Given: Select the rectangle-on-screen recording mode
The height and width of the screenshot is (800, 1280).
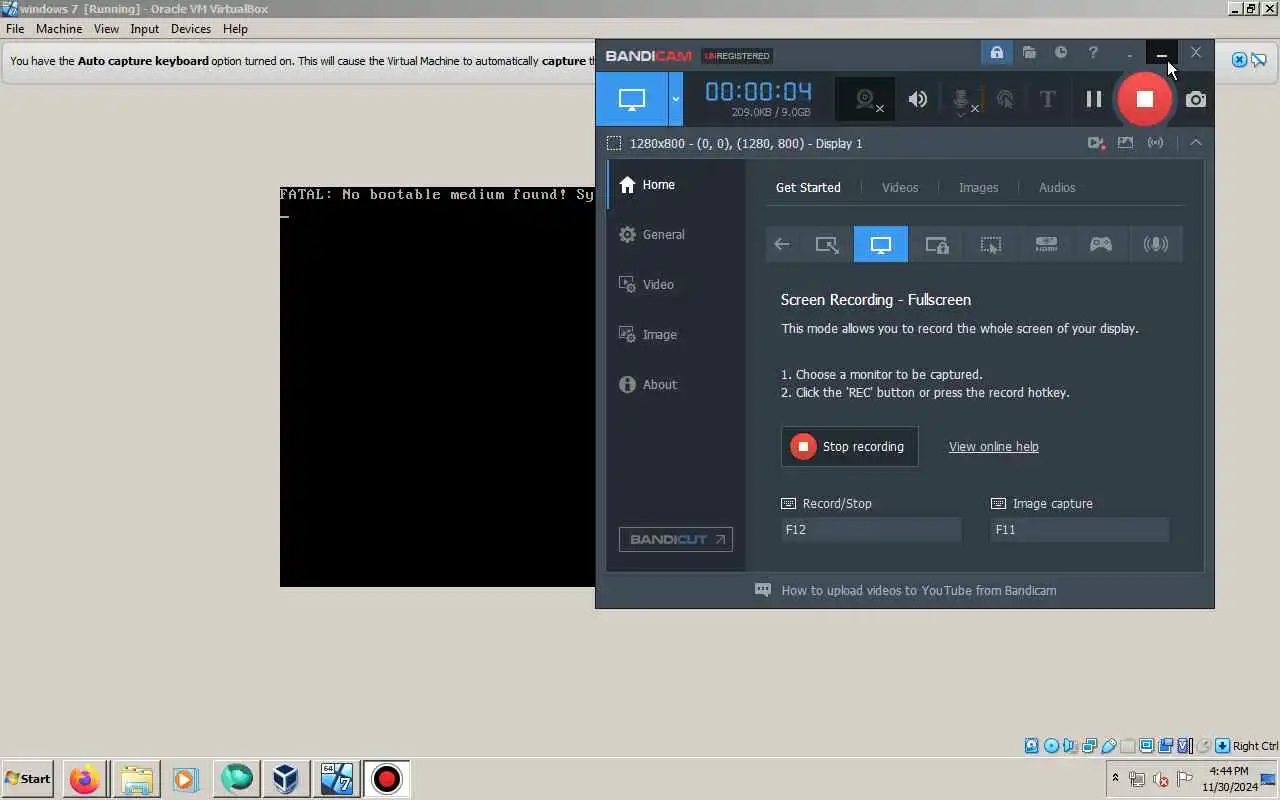Looking at the screenshot, I should (827, 244).
